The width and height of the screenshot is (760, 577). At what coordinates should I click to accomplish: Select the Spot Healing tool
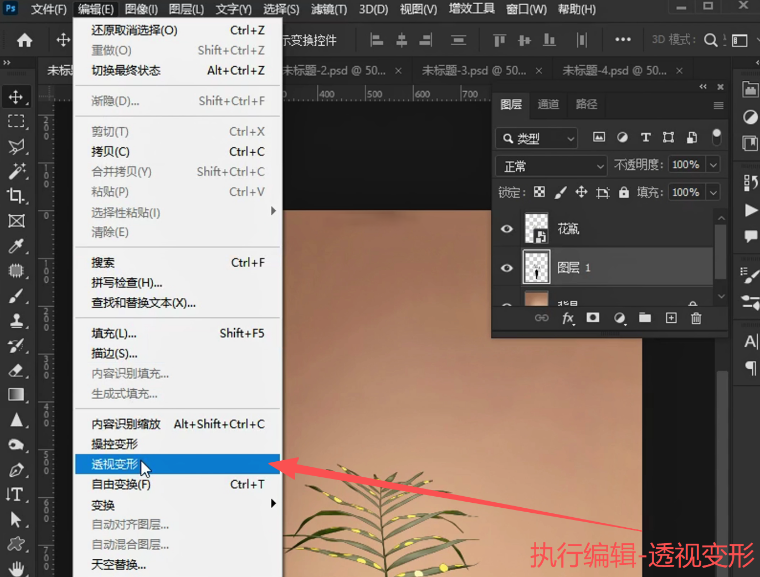click(16, 271)
